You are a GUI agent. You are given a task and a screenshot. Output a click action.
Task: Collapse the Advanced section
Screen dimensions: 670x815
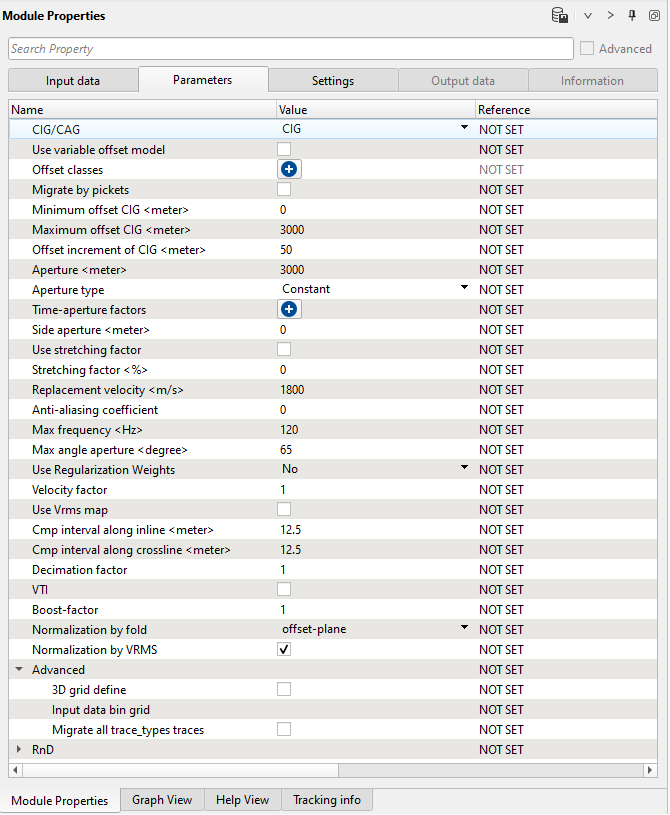(18, 670)
